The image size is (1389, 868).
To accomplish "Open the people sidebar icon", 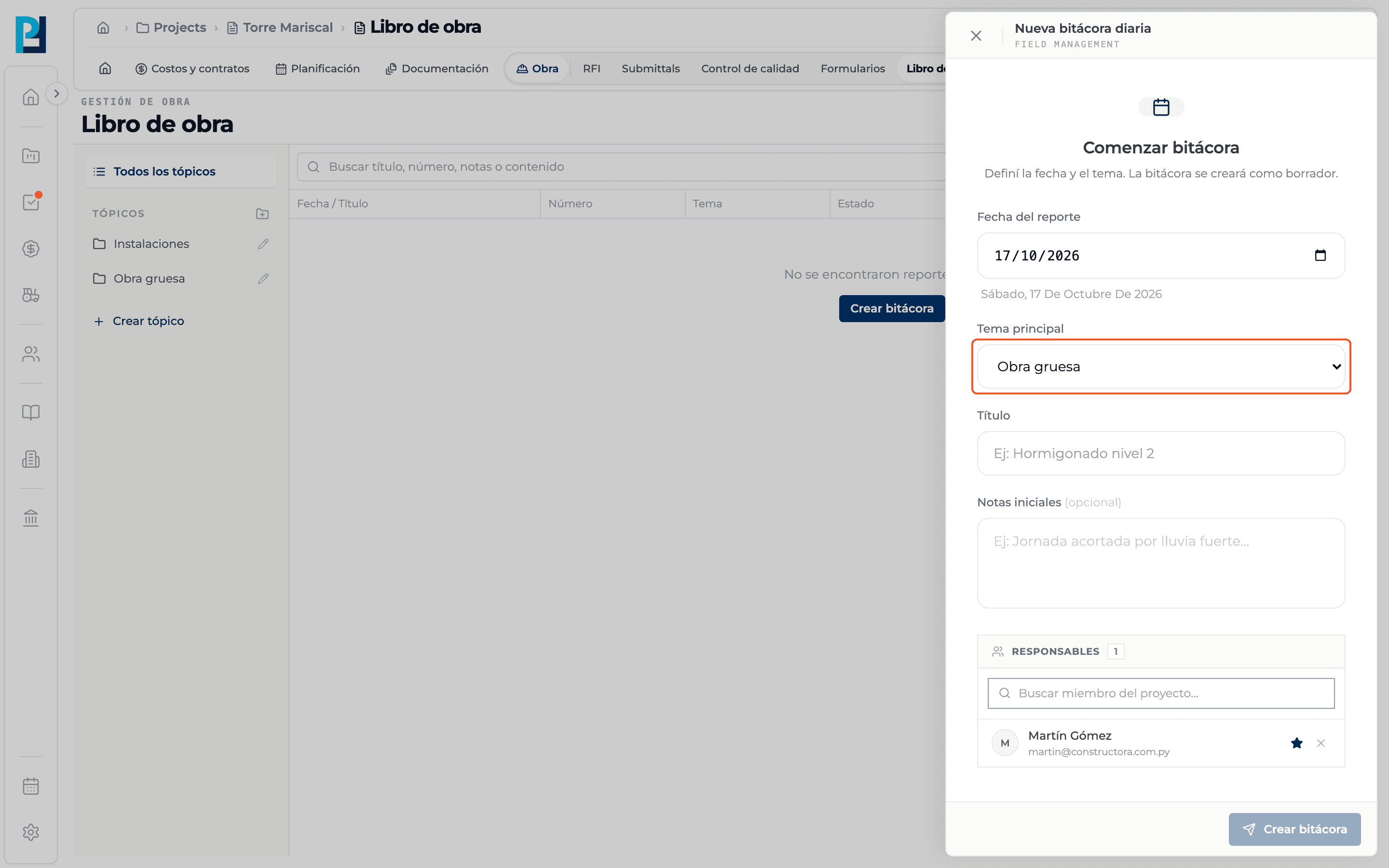I will (31, 353).
